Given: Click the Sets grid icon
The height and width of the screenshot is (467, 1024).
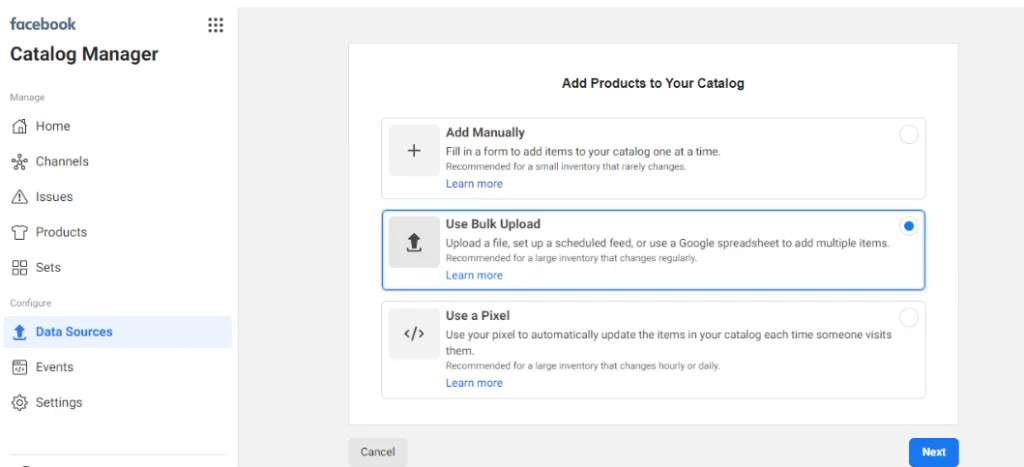Looking at the screenshot, I should 19,268.
